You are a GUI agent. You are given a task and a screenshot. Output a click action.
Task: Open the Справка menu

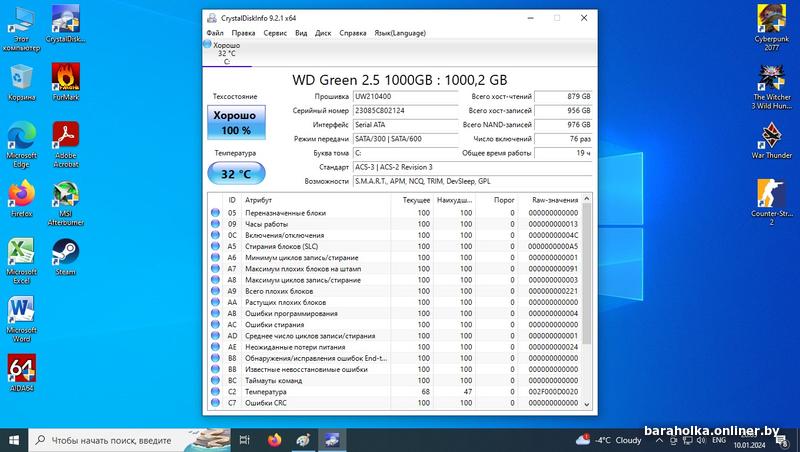[353, 33]
